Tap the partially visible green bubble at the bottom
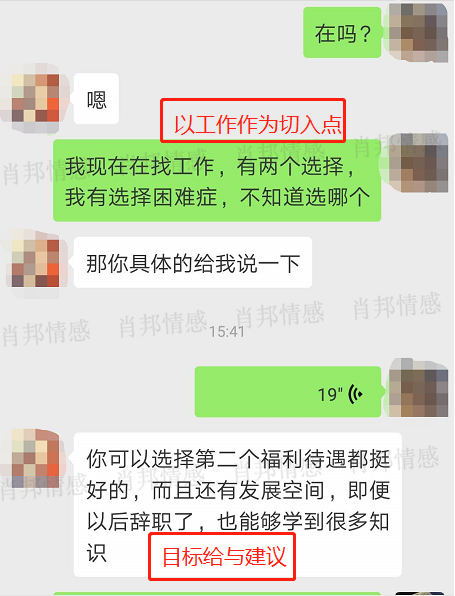Image resolution: width=455 pixels, height=596 pixels. 217,594
